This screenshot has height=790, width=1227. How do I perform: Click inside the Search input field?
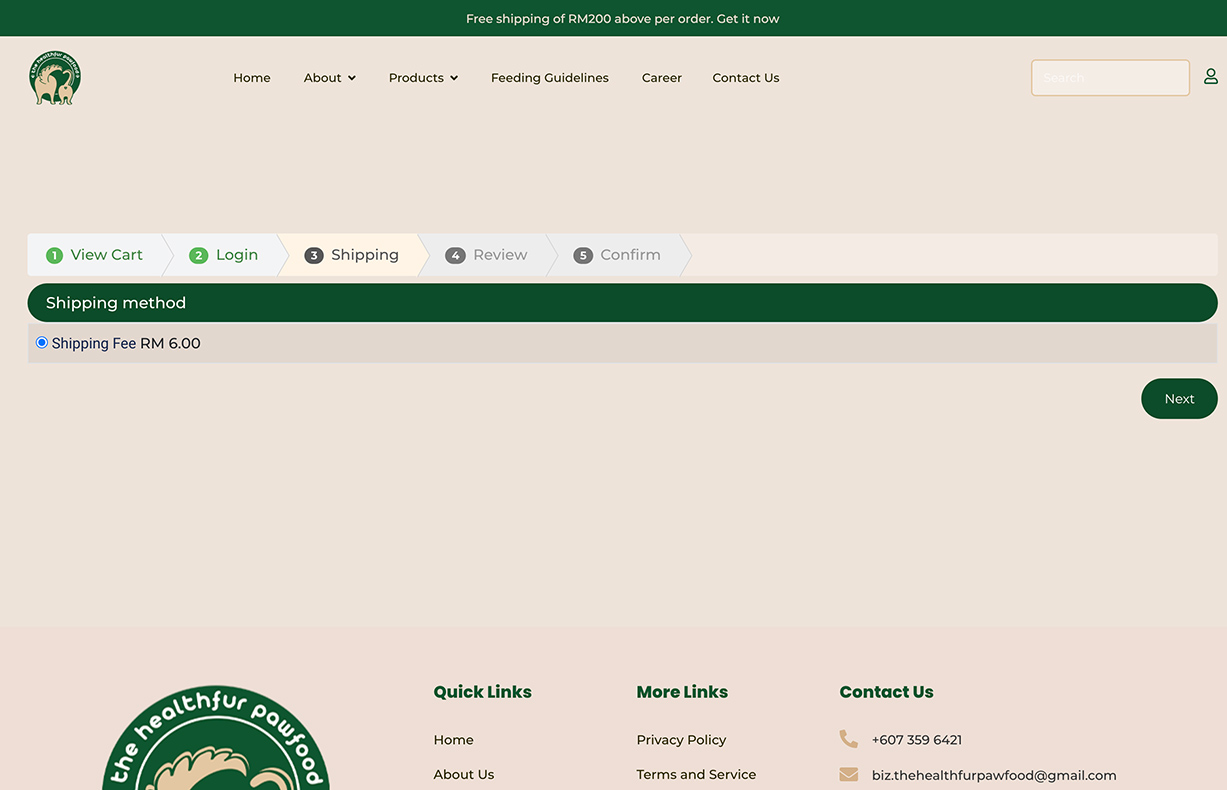[1109, 78]
